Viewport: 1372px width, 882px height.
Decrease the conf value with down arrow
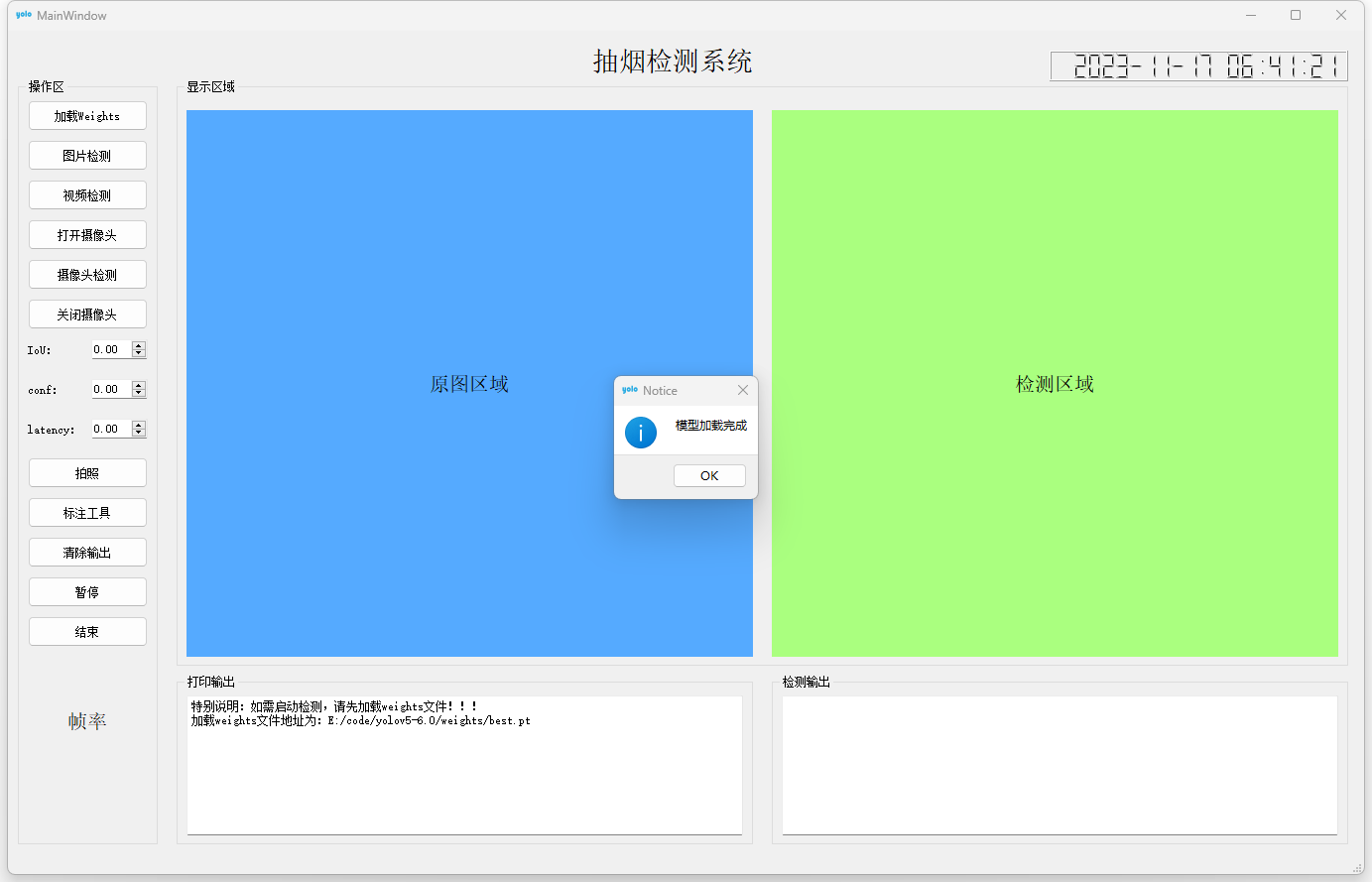coord(139,393)
